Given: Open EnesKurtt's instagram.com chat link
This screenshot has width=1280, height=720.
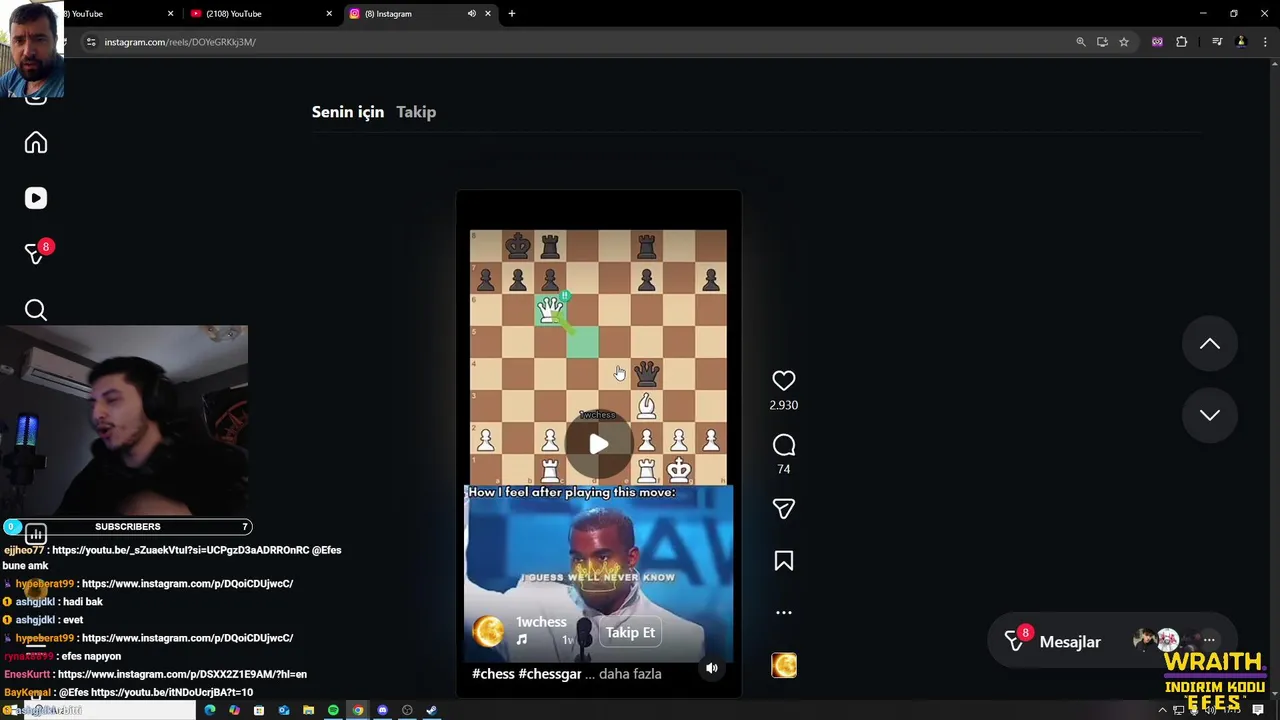Looking at the screenshot, I should (x=182, y=674).
